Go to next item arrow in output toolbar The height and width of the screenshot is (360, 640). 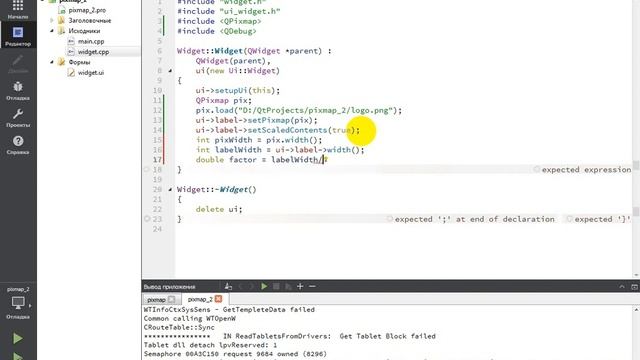pos(251,287)
